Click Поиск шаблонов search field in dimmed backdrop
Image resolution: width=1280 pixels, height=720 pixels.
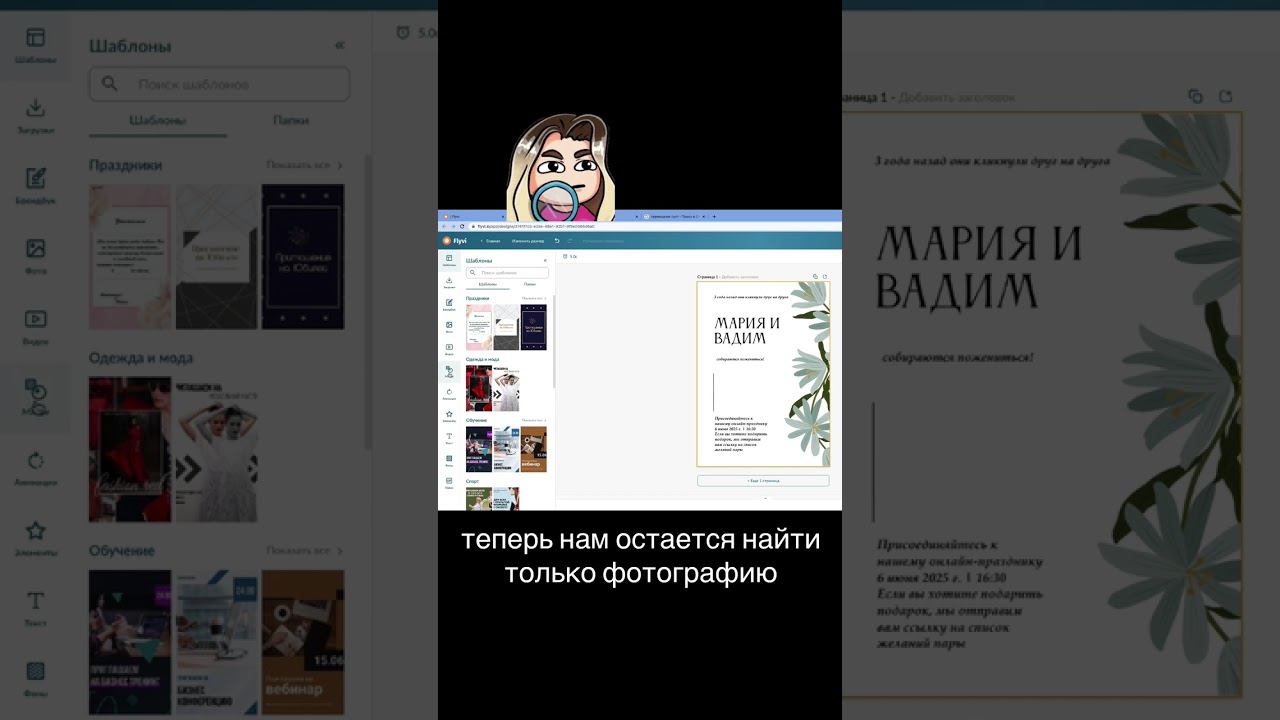tap(219, 84)
